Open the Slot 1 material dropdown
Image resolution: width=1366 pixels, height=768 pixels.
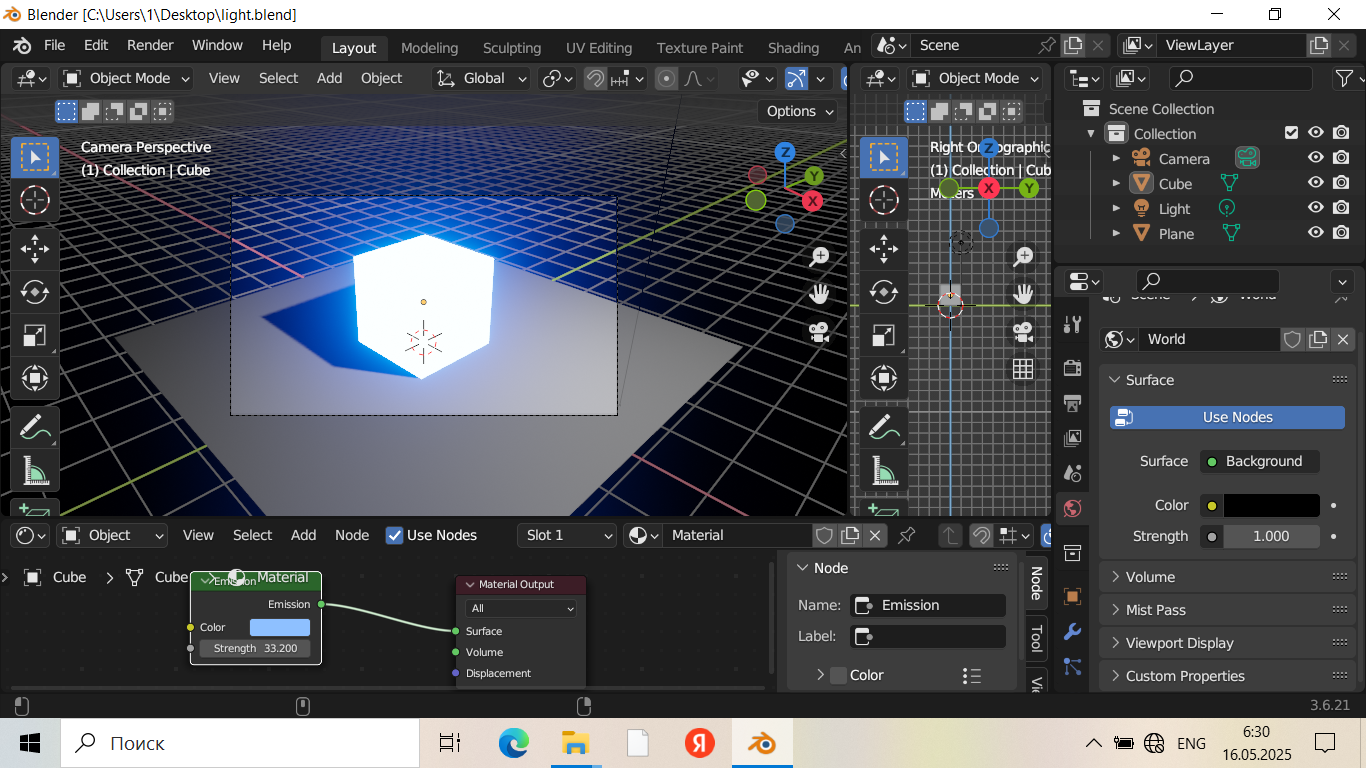pyautogui.click(x=567, y=535)
